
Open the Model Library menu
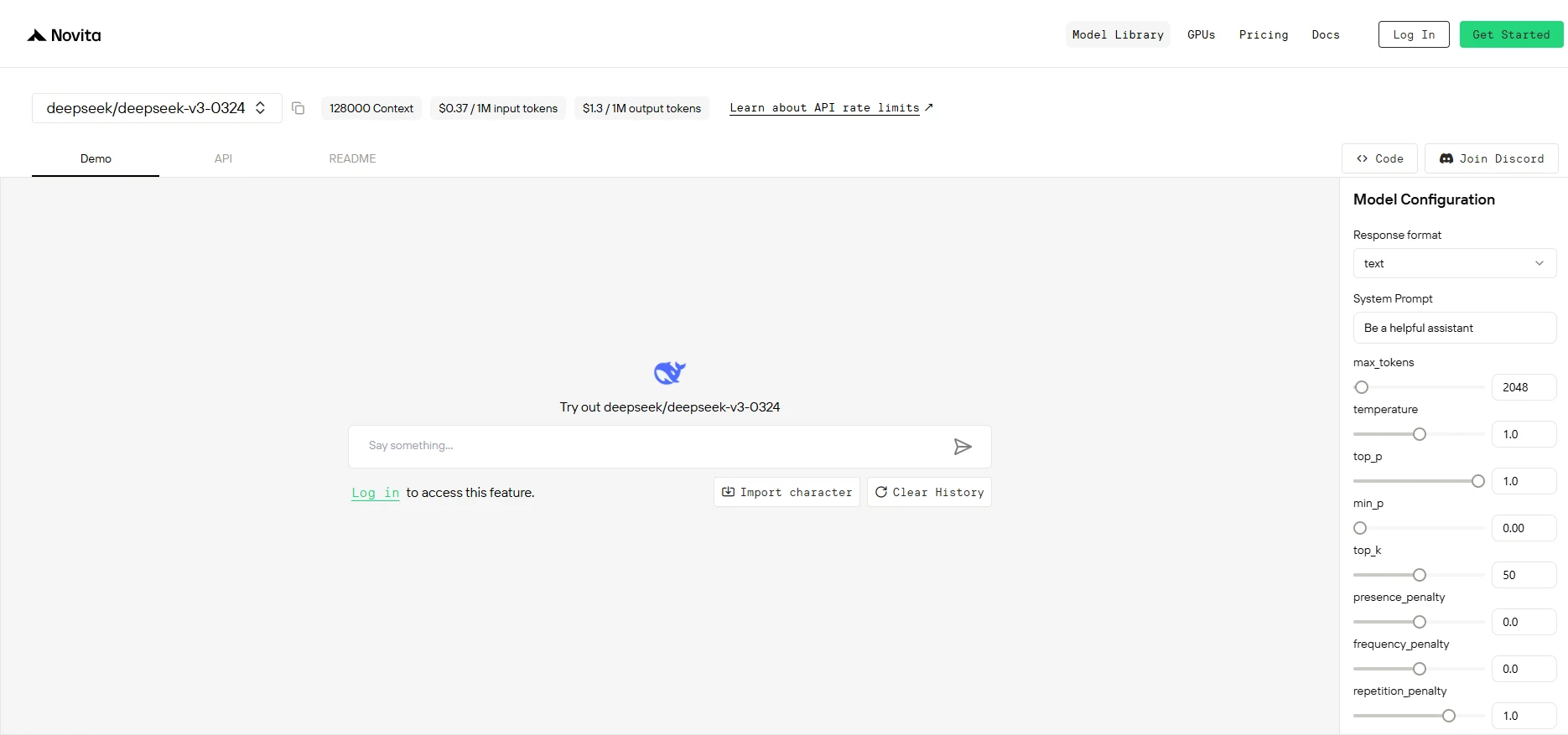pyautogui.click(x=1118, y=34)
